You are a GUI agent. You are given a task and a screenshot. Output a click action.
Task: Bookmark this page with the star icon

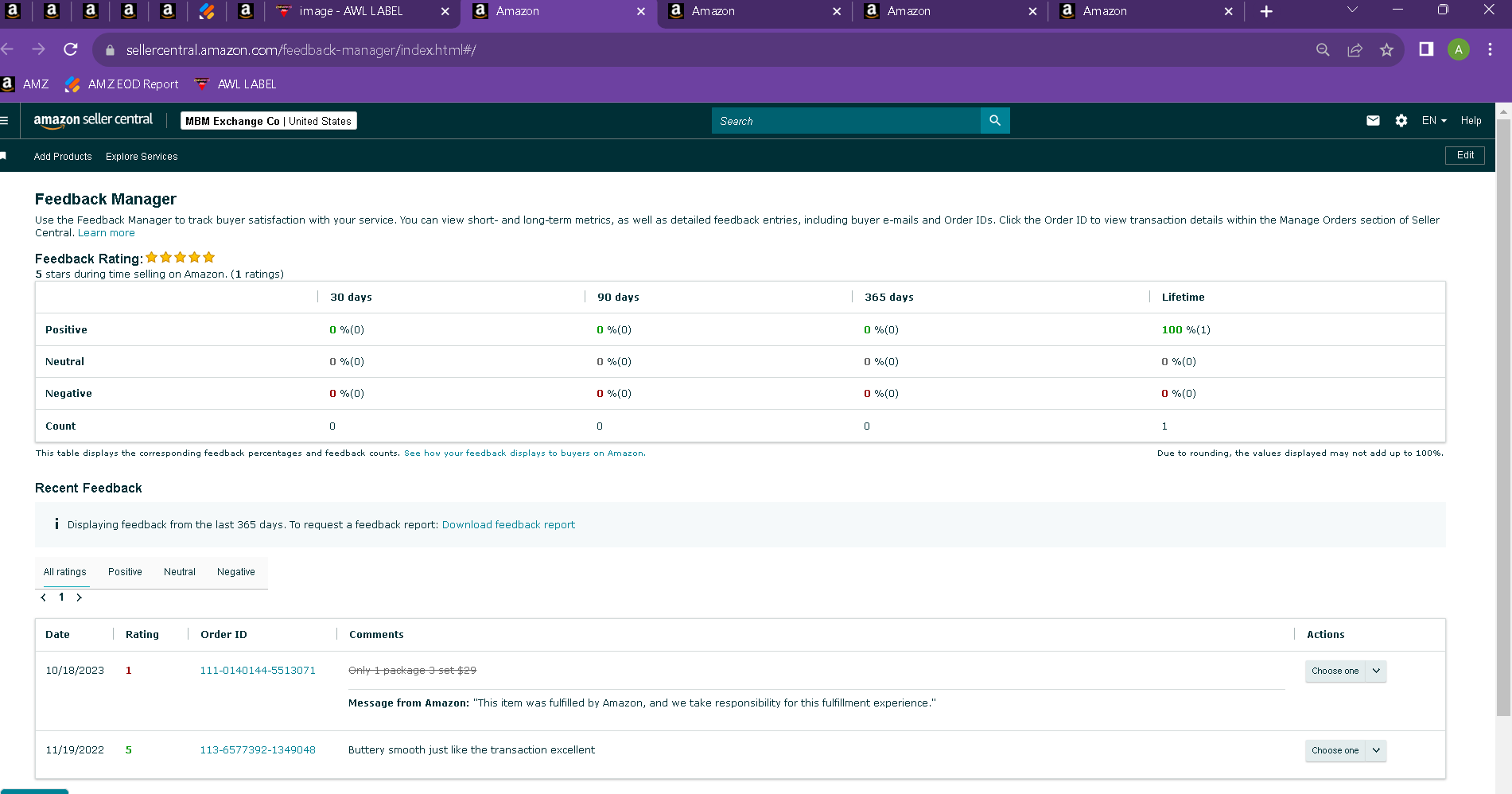[x=1386, y=50]
